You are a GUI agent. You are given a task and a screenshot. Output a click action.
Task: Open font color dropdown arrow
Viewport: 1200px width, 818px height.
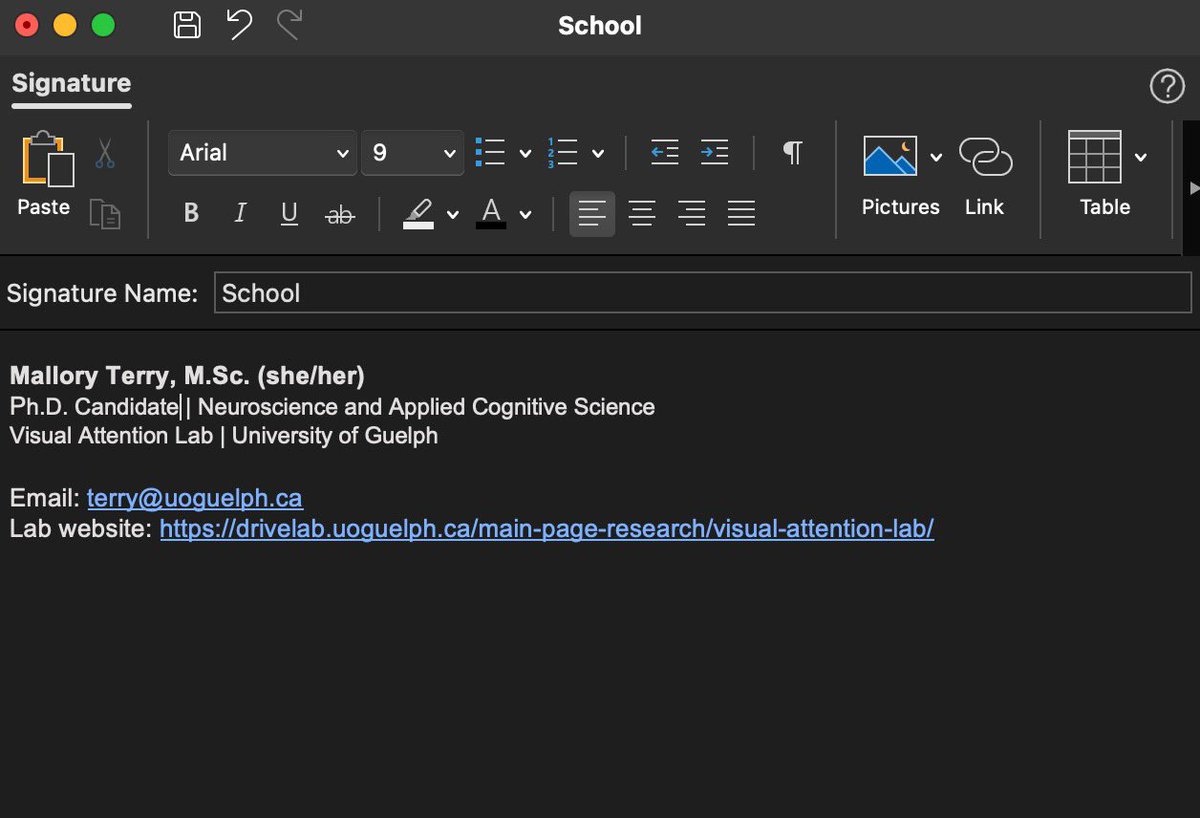[x=525, y=214]
